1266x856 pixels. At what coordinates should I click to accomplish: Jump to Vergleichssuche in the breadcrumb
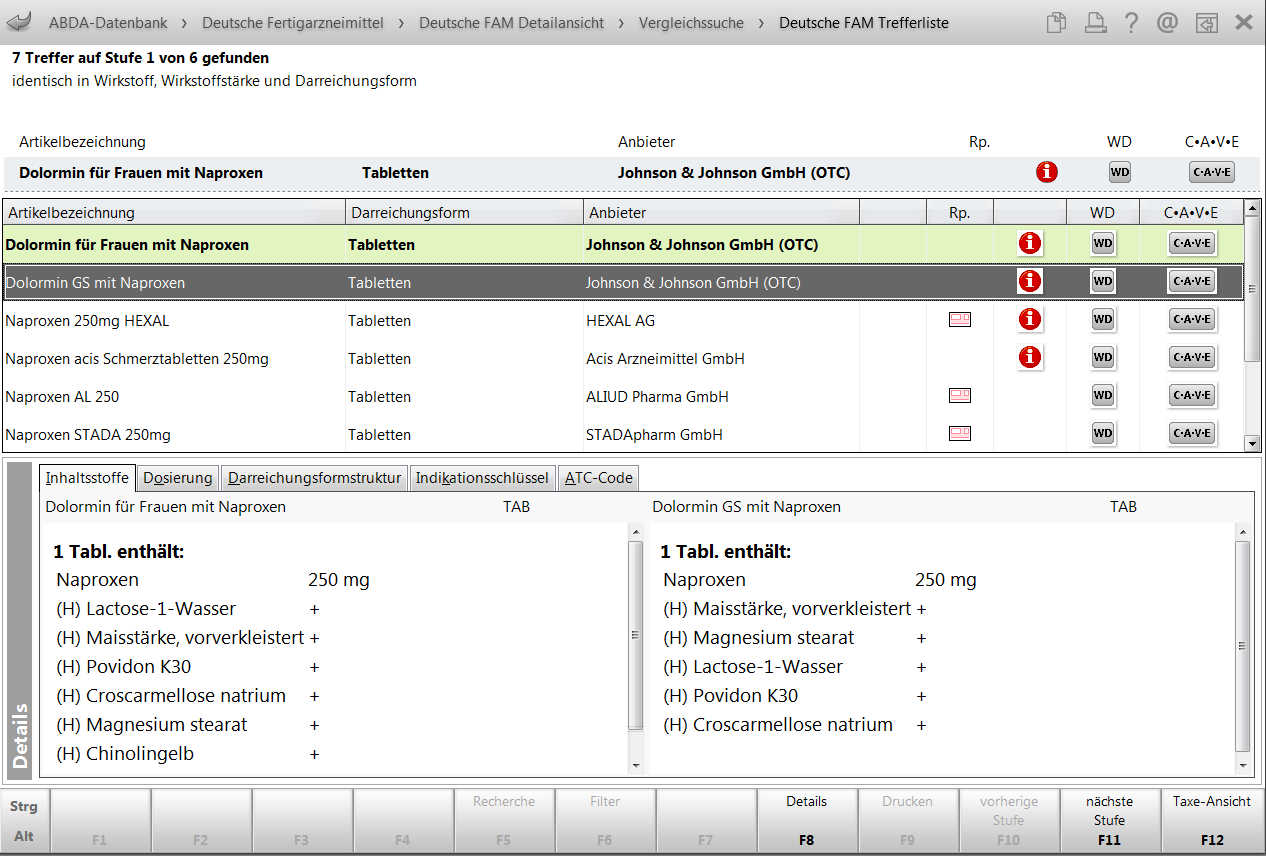(x=691, y=22)
